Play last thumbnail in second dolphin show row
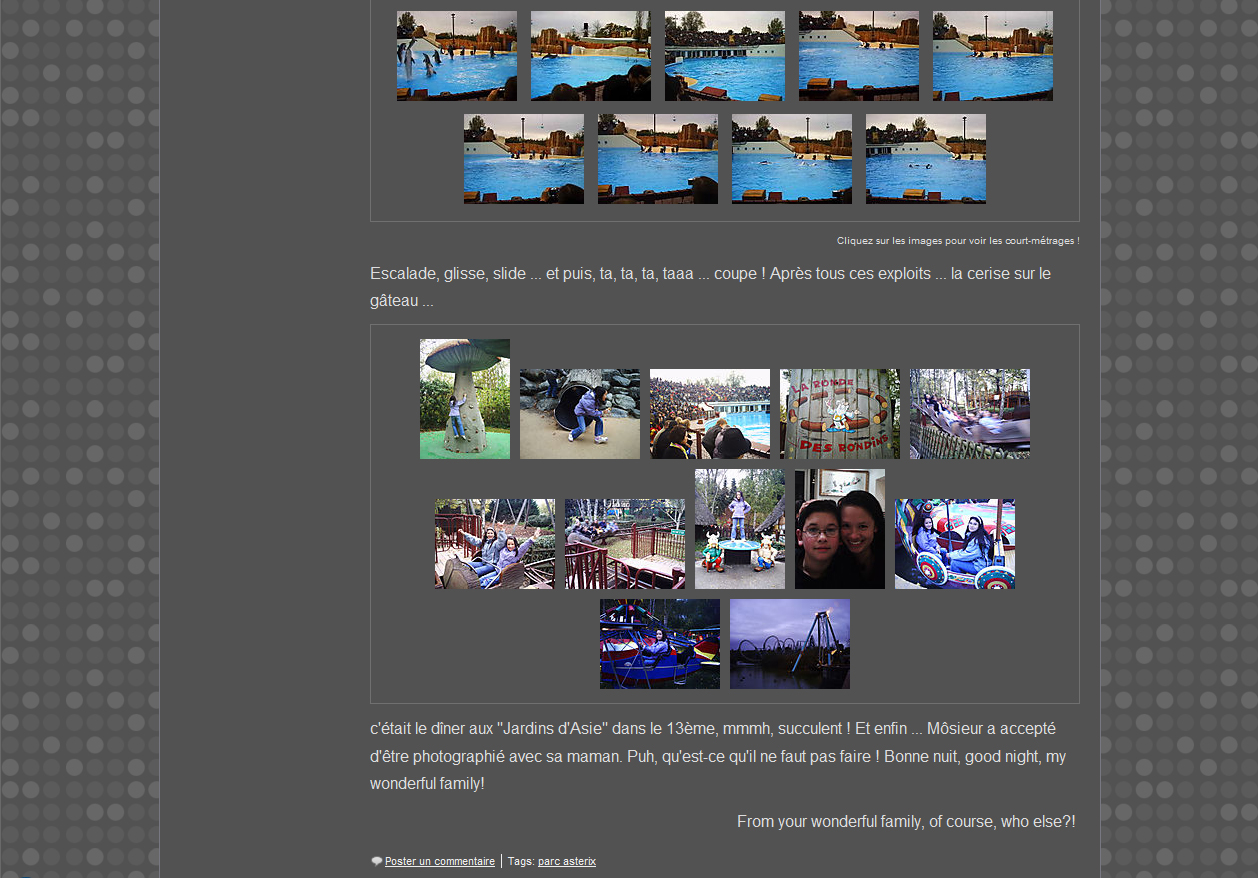The image size is (1258, 878). coord(925,159)
